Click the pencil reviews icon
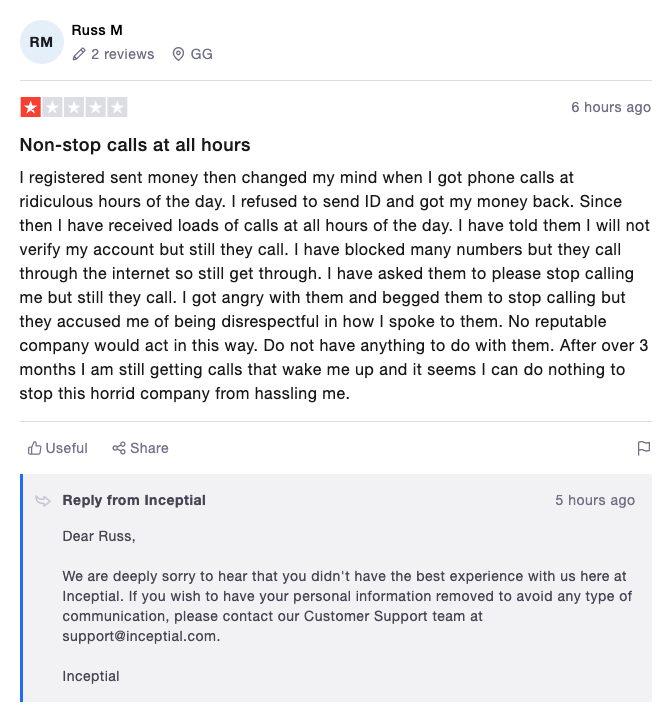672x725 pixels. click(79, 54)
